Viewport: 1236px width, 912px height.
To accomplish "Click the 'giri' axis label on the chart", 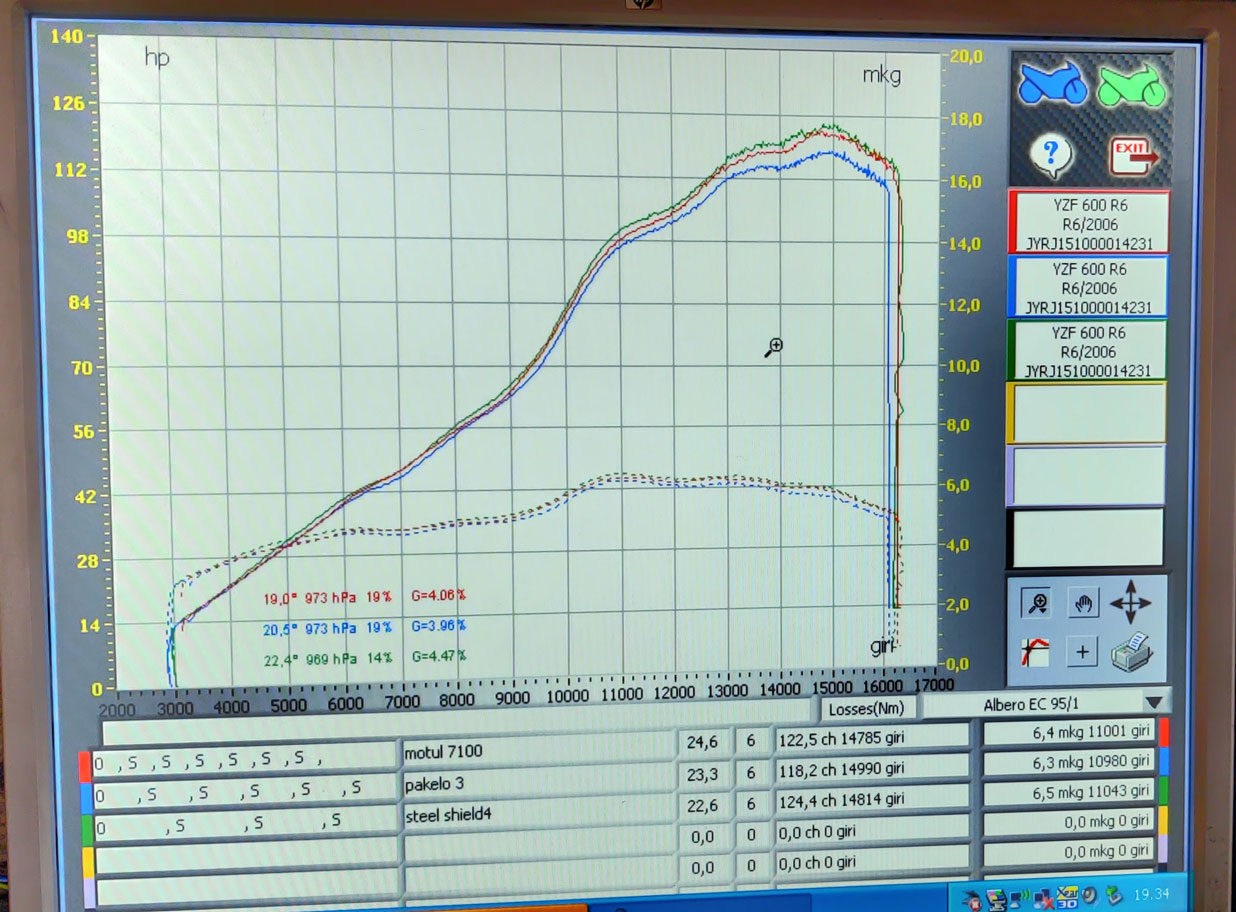I will tap(882, 646).
